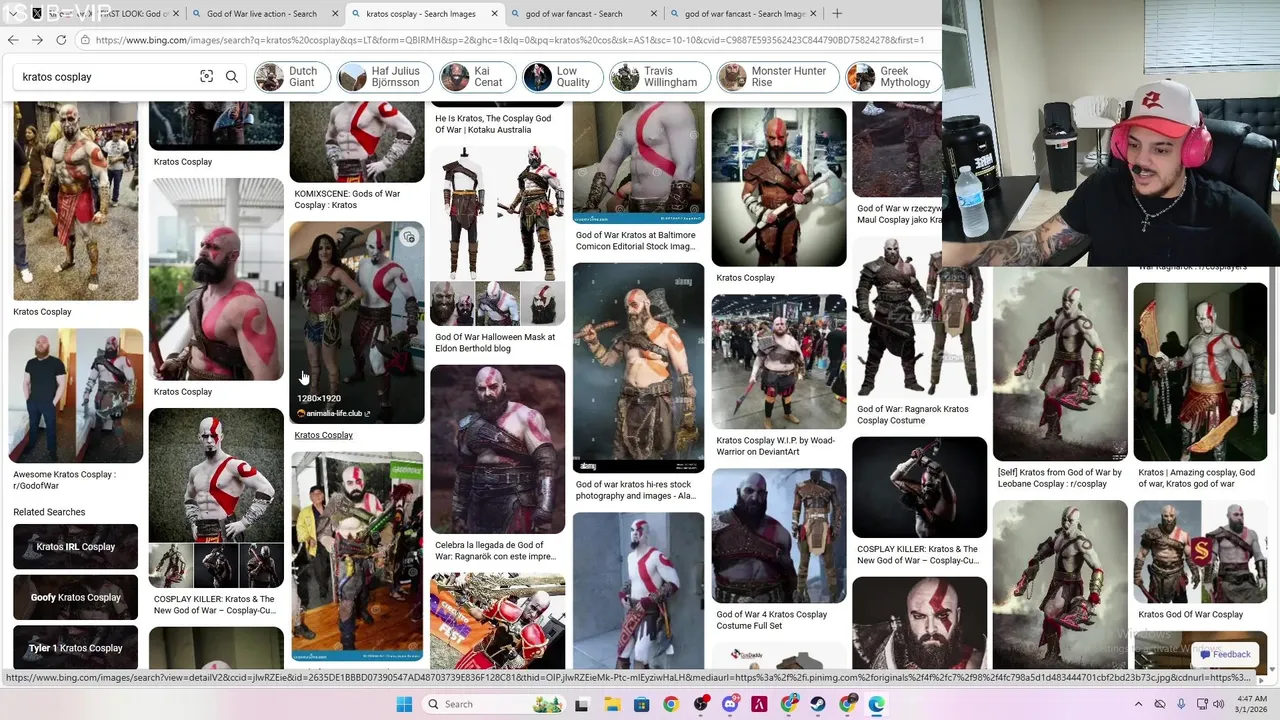Screen dimensions: 1280x720
Task: Open a new browser tab with plus button
Action: pyautogui.click(x=837, y=14)
